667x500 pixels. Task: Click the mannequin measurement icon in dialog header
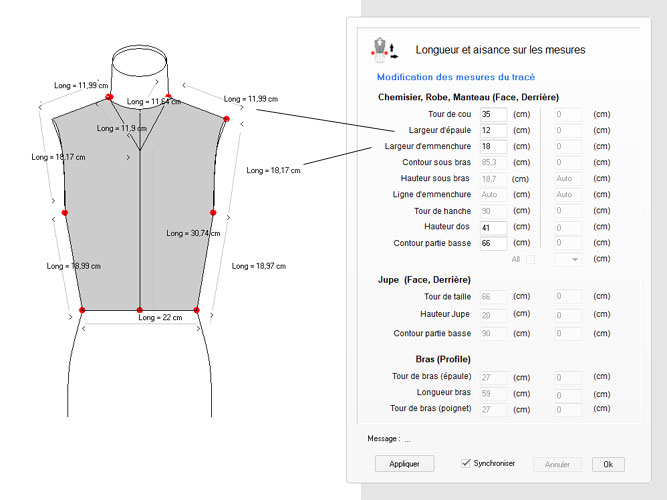point(386,47)
